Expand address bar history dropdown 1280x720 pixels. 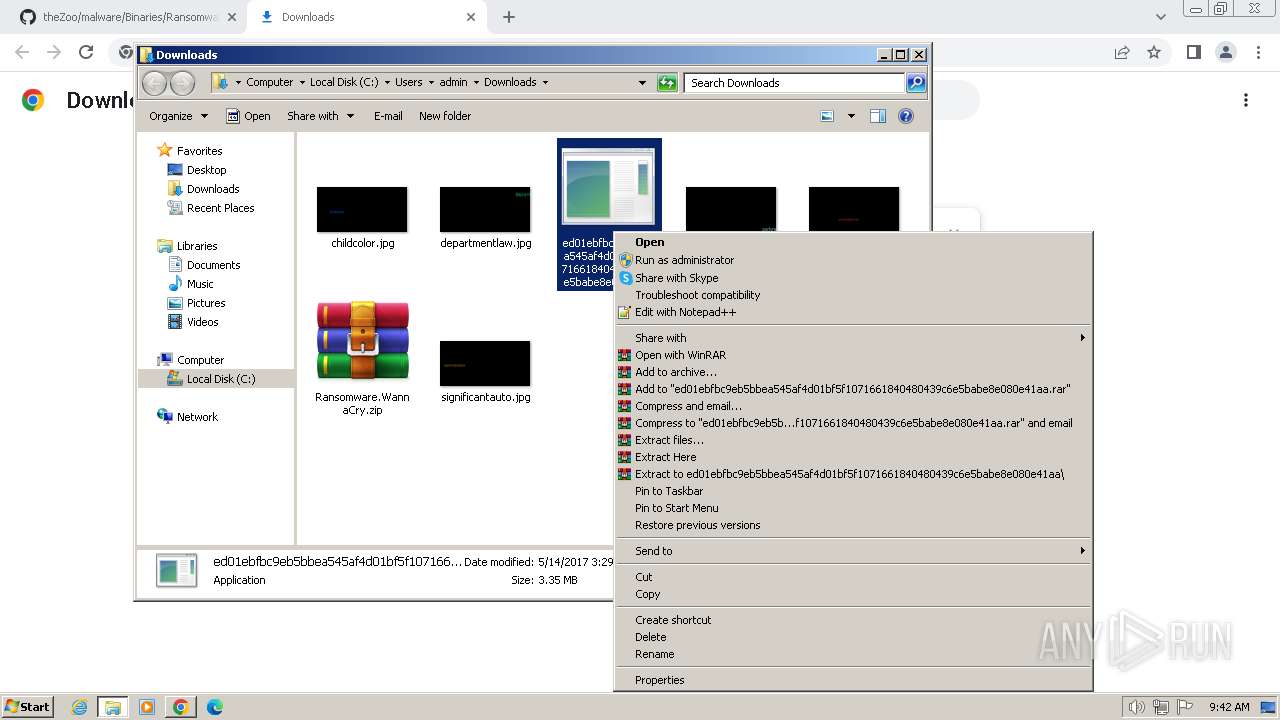(642, 83)
